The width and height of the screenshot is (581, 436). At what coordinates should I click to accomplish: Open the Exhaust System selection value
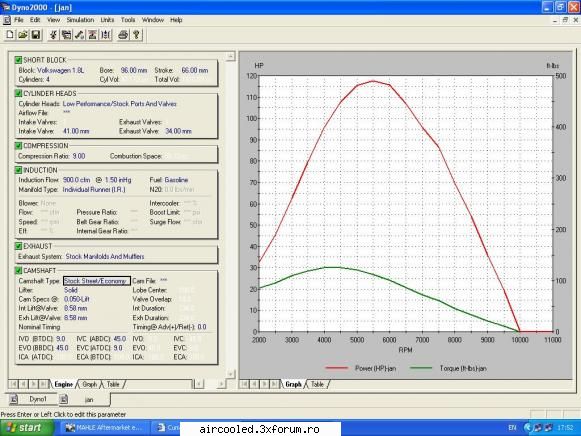(x=105, y=256)
